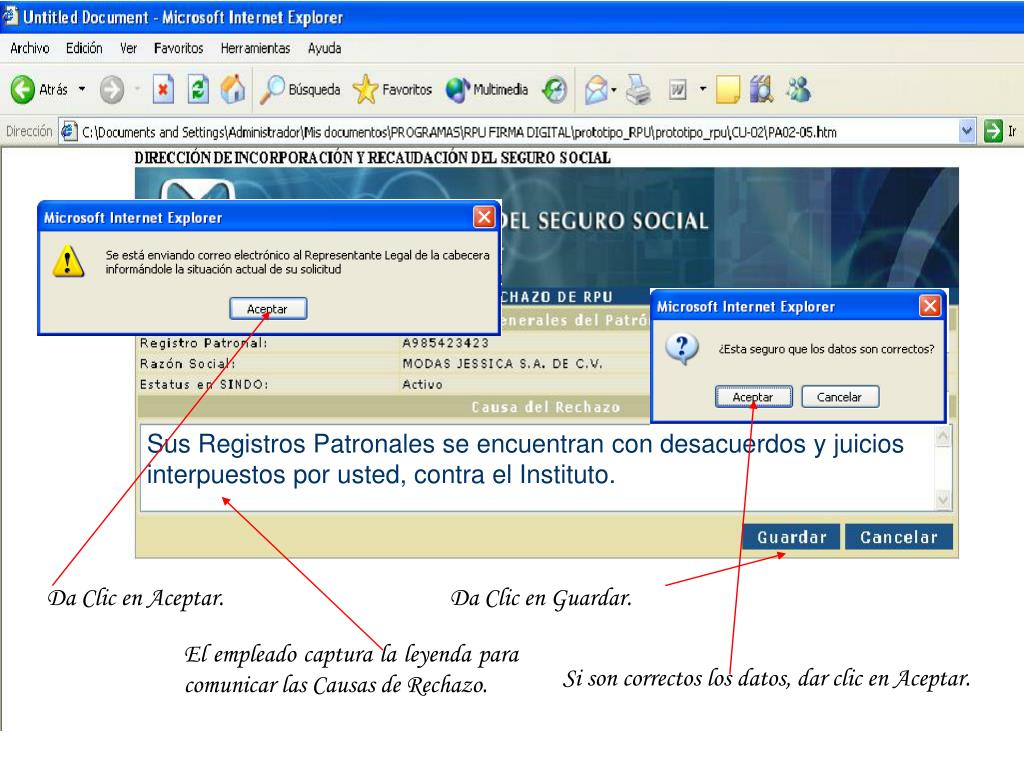Click the Mail envelope icon
Viewport: 1024px width, 768px height.
596,89
